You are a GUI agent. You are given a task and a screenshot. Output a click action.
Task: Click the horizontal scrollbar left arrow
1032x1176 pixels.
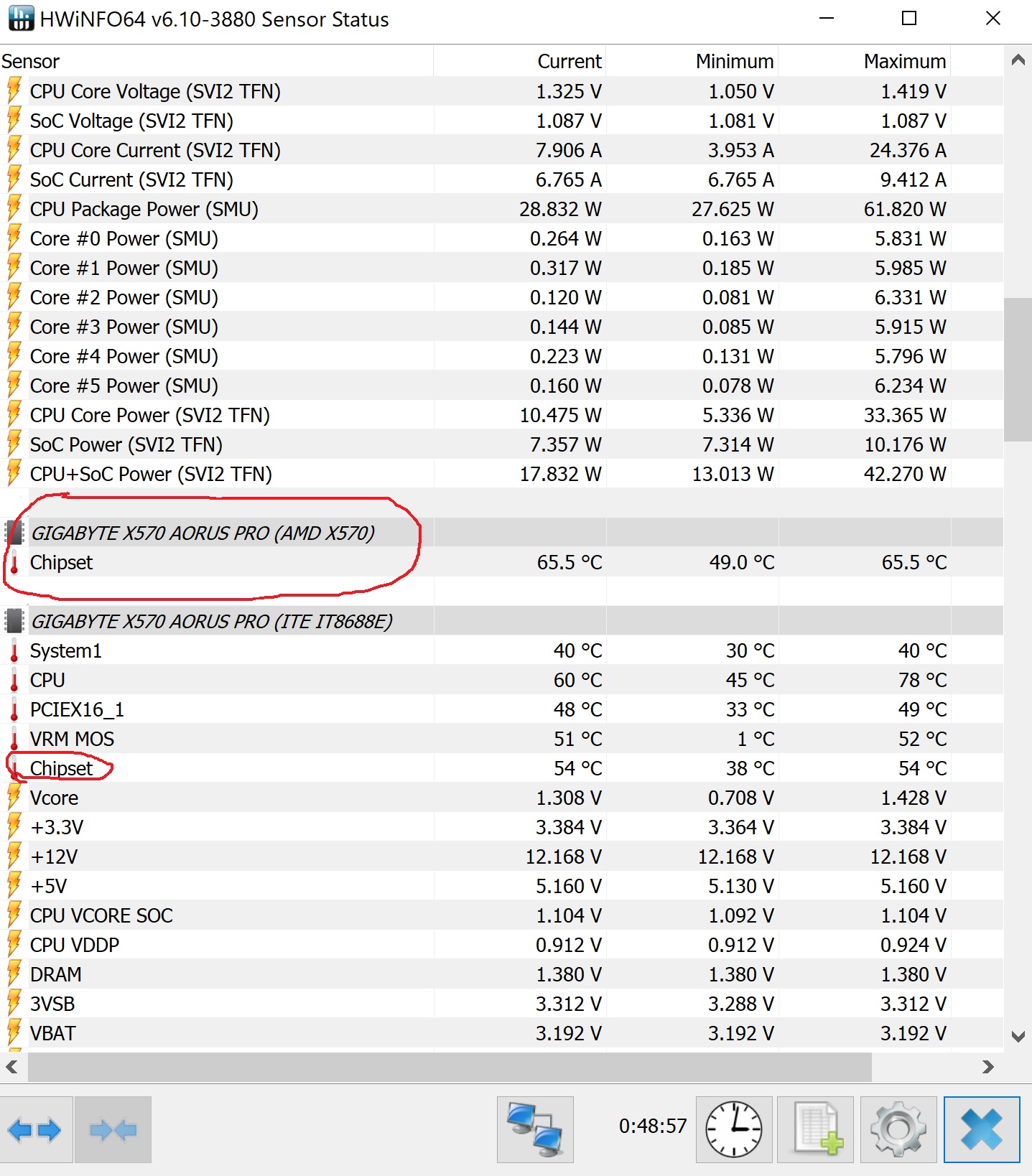pyautogui.click(x=12, y=1067)
